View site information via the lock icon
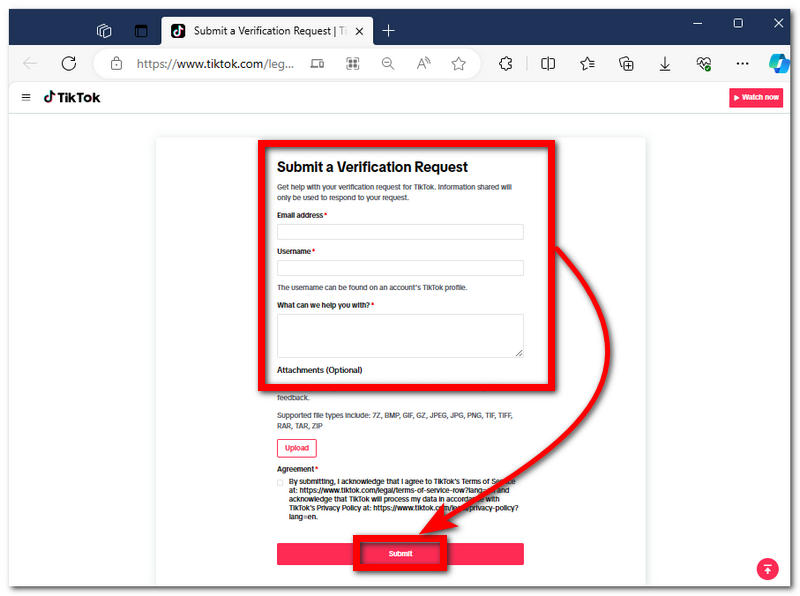Screen dimensions: 800x596 (x=117, y=63)
